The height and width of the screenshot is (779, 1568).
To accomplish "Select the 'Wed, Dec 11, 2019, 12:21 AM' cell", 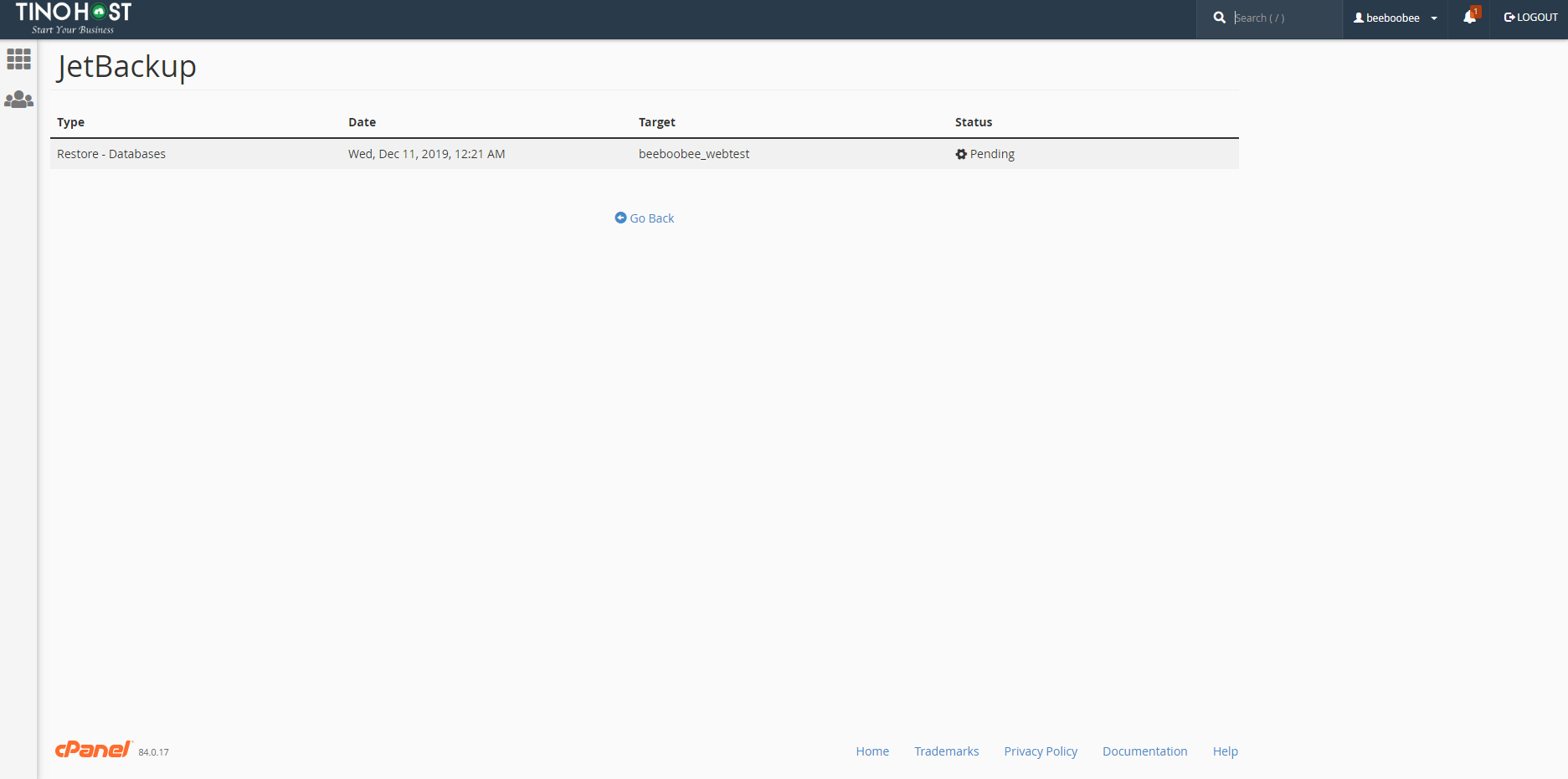I will pos(426,154).
